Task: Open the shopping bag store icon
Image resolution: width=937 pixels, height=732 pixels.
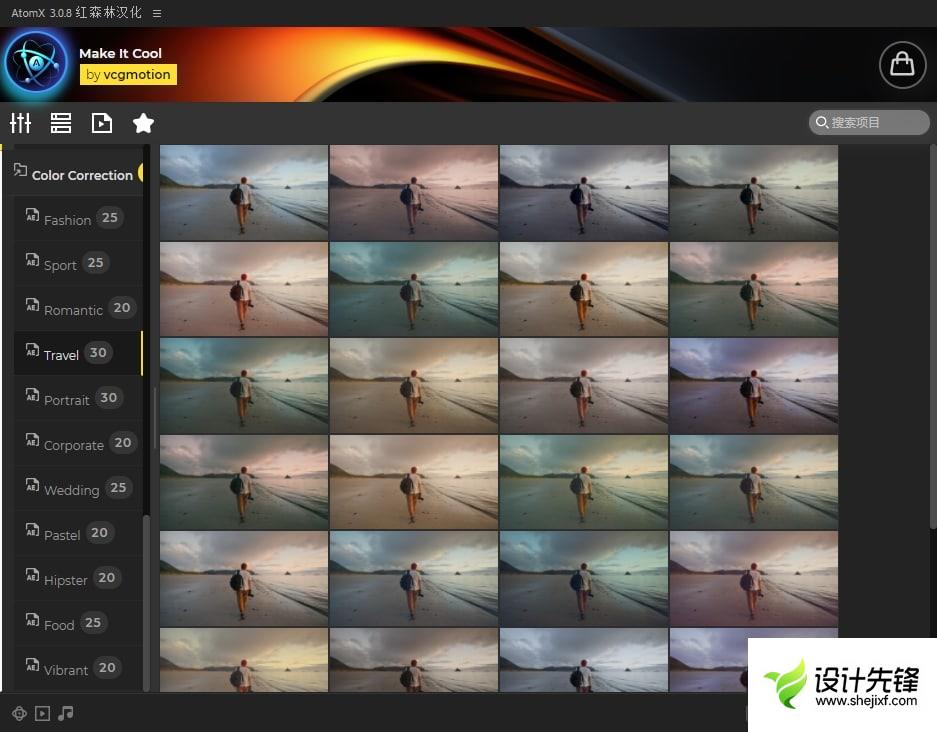Action: [x=902, y=64]
